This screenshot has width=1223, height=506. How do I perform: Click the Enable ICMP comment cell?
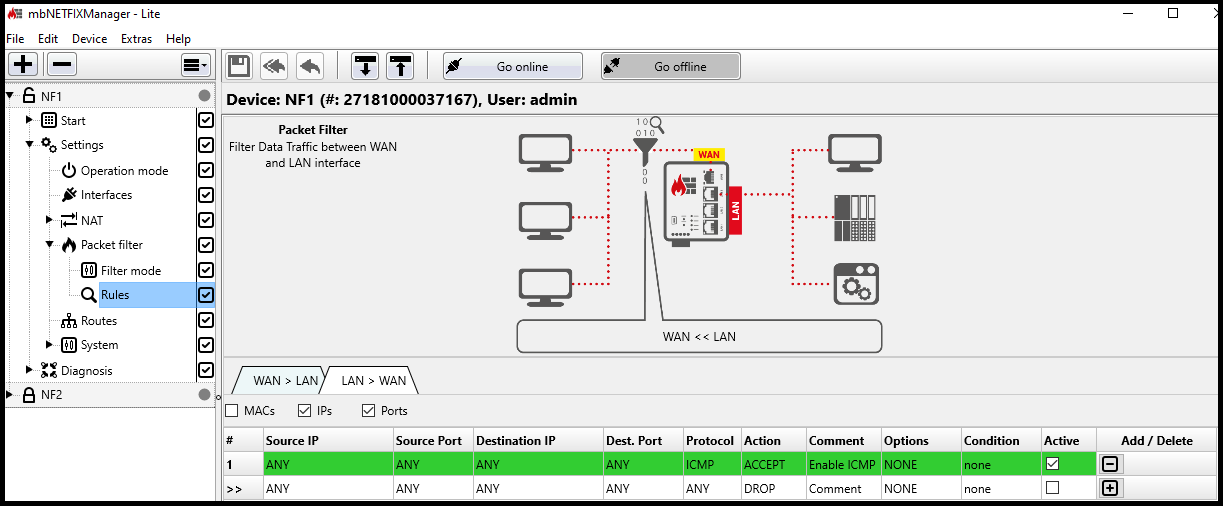(x=843, y=464)
